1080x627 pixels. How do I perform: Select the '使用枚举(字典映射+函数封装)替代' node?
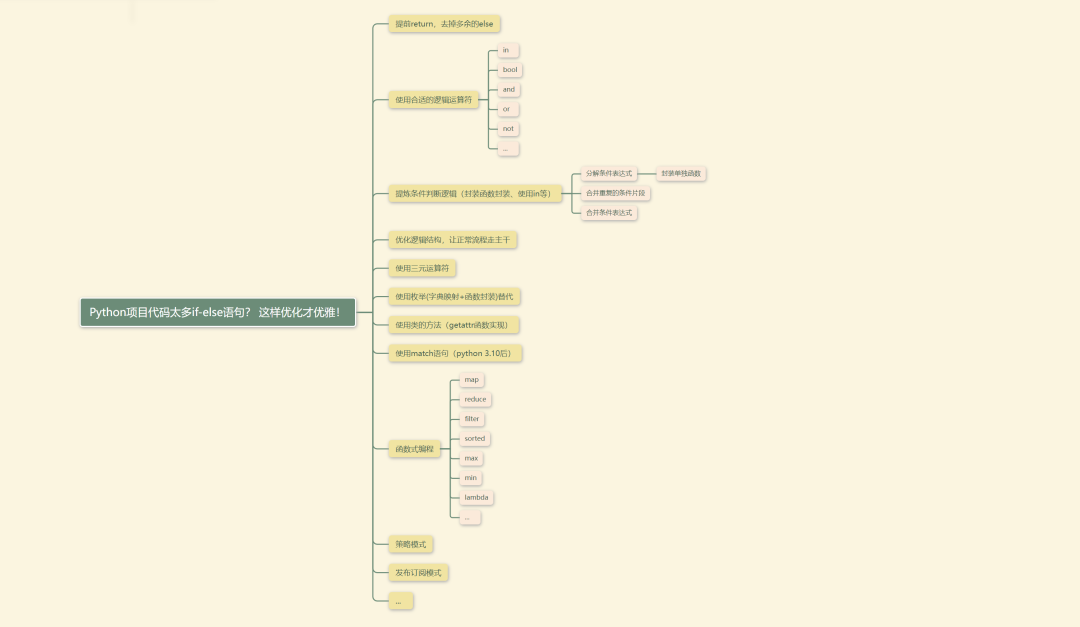click(x=455, y=297)
